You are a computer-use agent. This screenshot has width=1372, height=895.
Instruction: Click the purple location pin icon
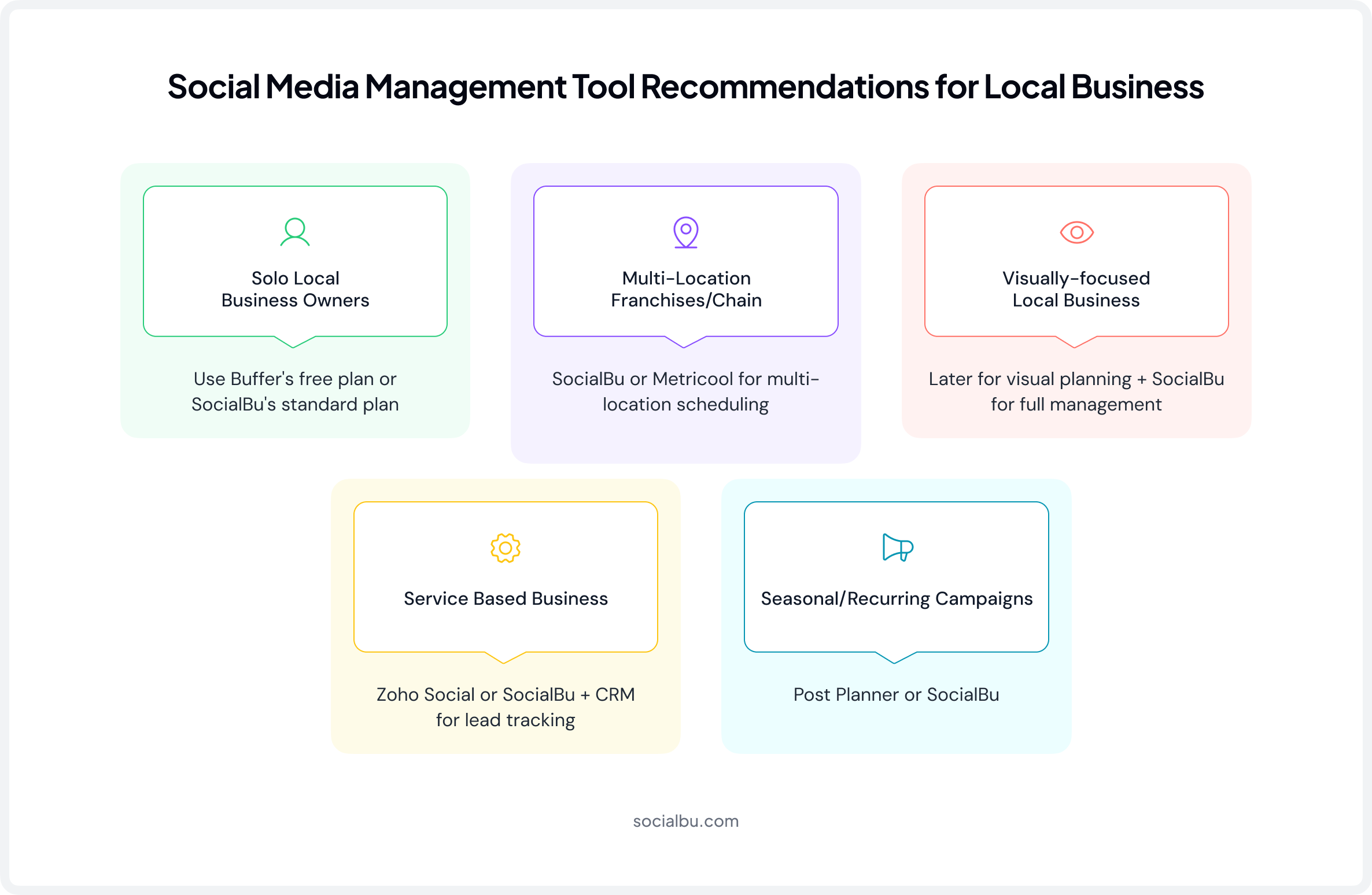point(686,232)
